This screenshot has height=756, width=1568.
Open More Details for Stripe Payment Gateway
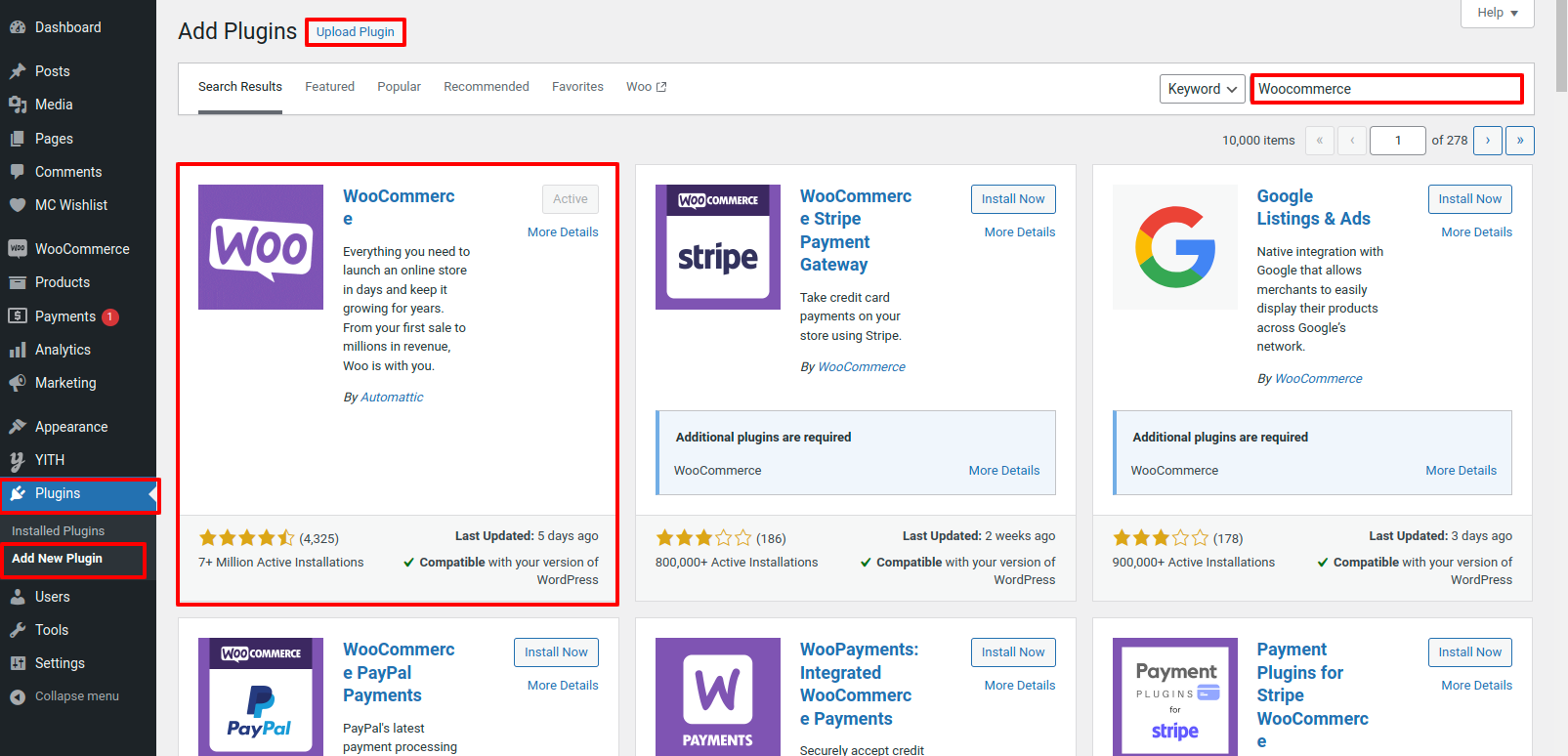(x=1020, y=232)
